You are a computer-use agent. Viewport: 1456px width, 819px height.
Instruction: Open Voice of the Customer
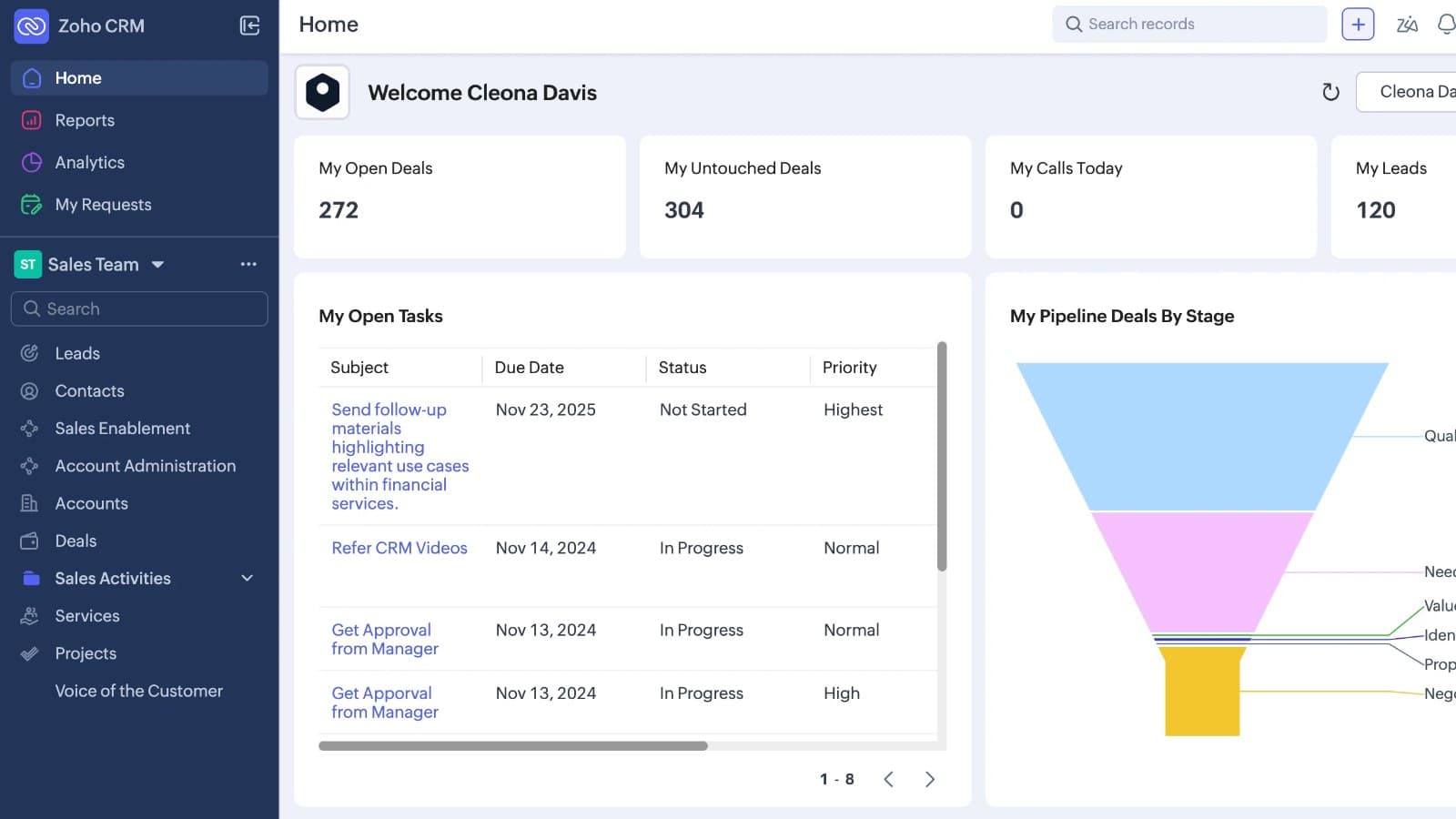[139, 691]
